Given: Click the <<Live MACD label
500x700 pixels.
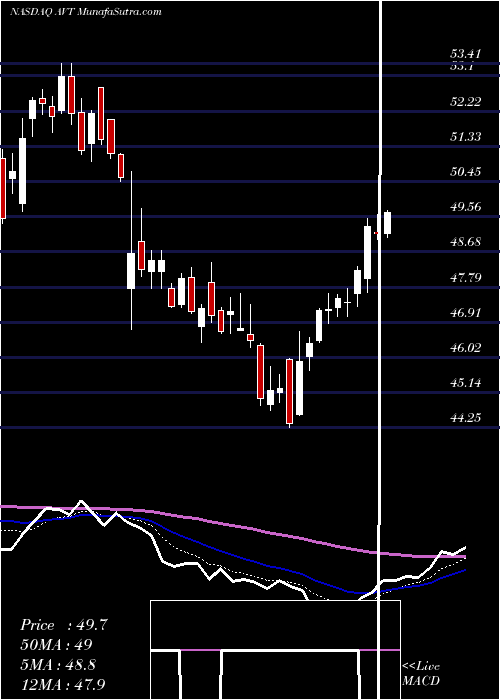Looking at the screenshot, I should pyautogui.click(x=421, y=673).
